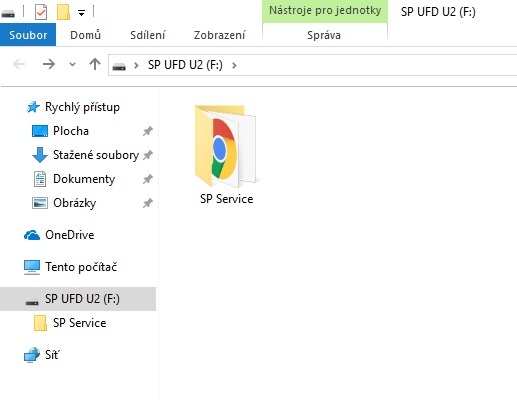Open the Zobrazení ribbon tab
517x400 pixels.
[x=220, y=35]
